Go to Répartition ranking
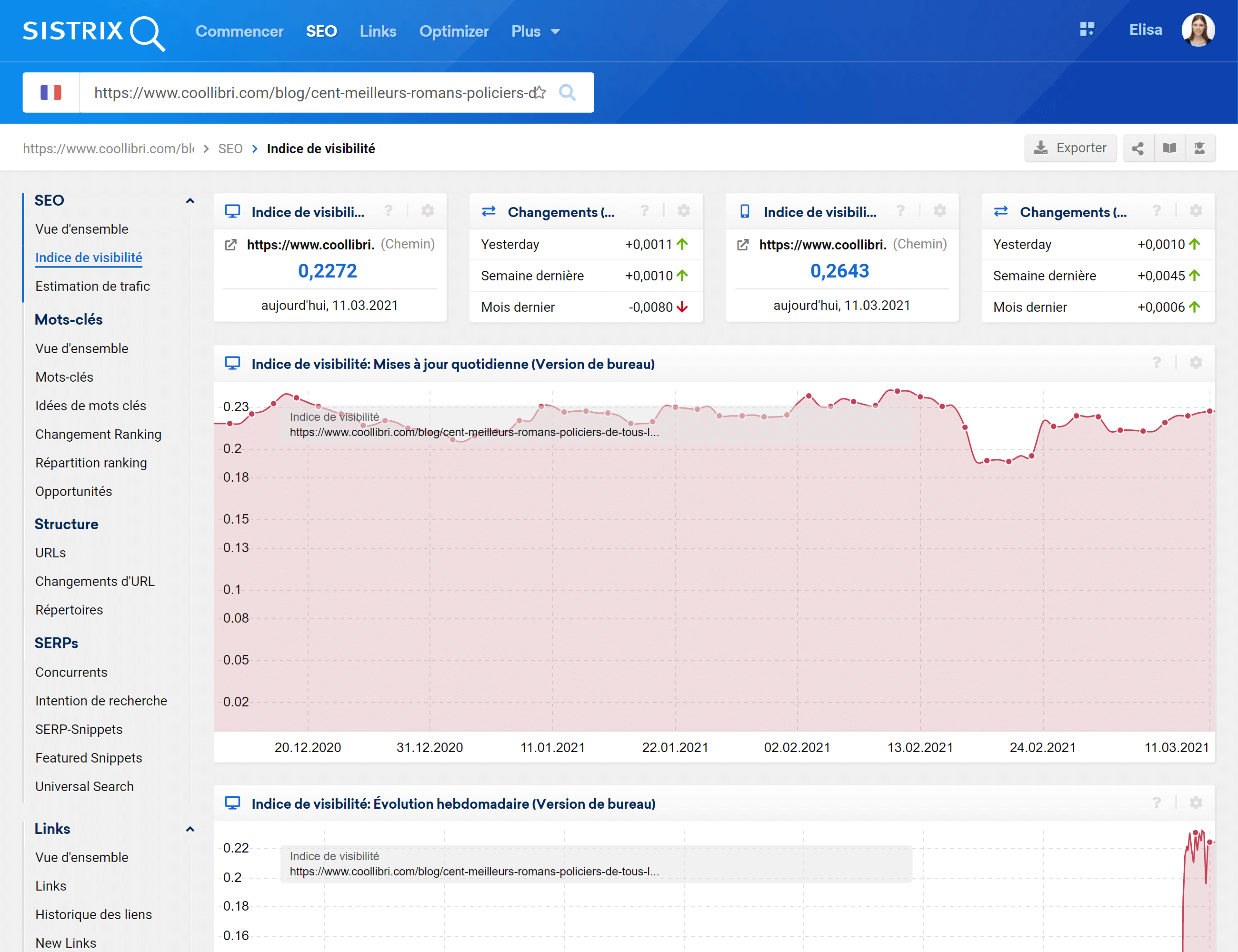 coord(90,463)
